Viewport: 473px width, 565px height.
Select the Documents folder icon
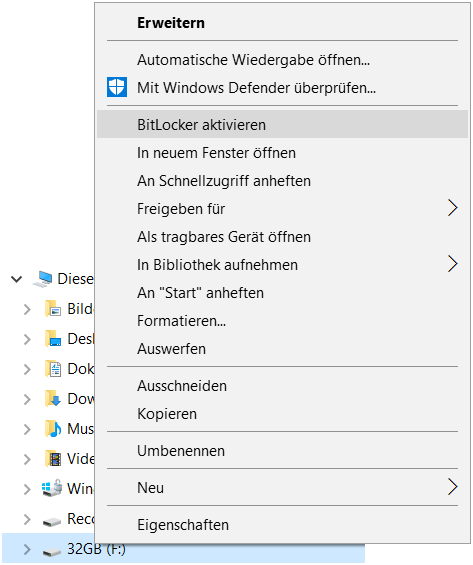tap(53, 369)
